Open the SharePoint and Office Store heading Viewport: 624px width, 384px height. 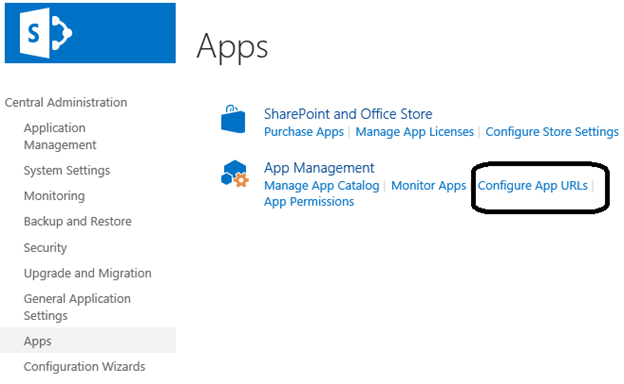point(348,114)
